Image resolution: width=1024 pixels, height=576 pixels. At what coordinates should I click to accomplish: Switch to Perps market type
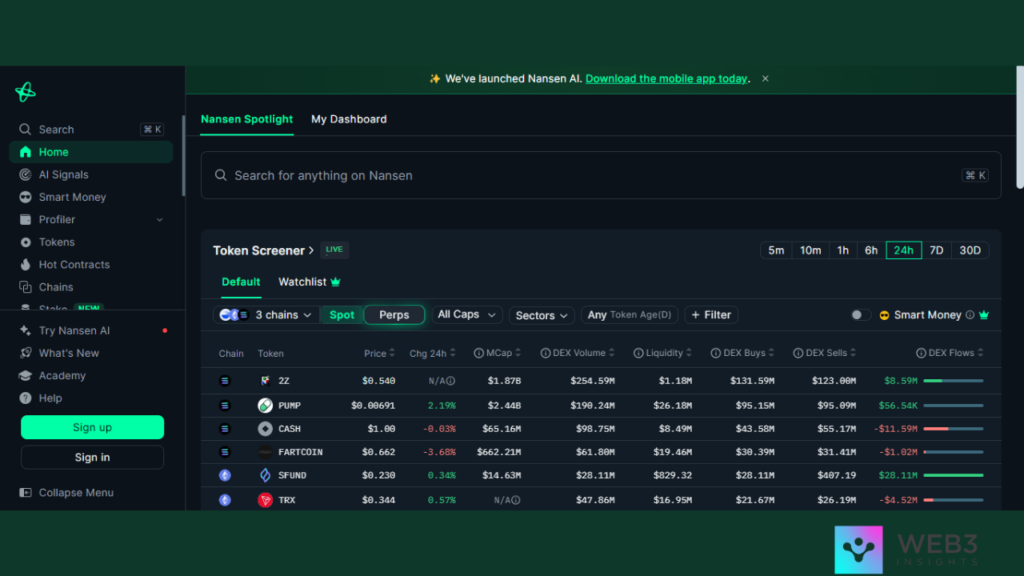394,315
